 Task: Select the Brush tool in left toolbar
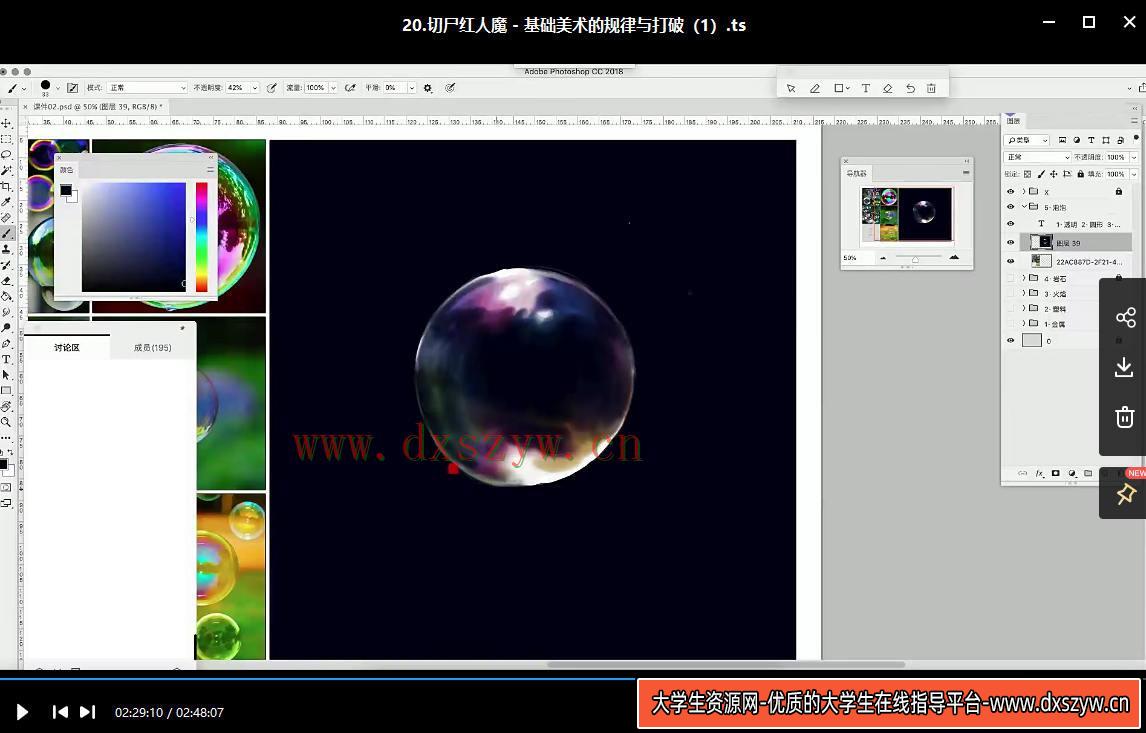7,234
